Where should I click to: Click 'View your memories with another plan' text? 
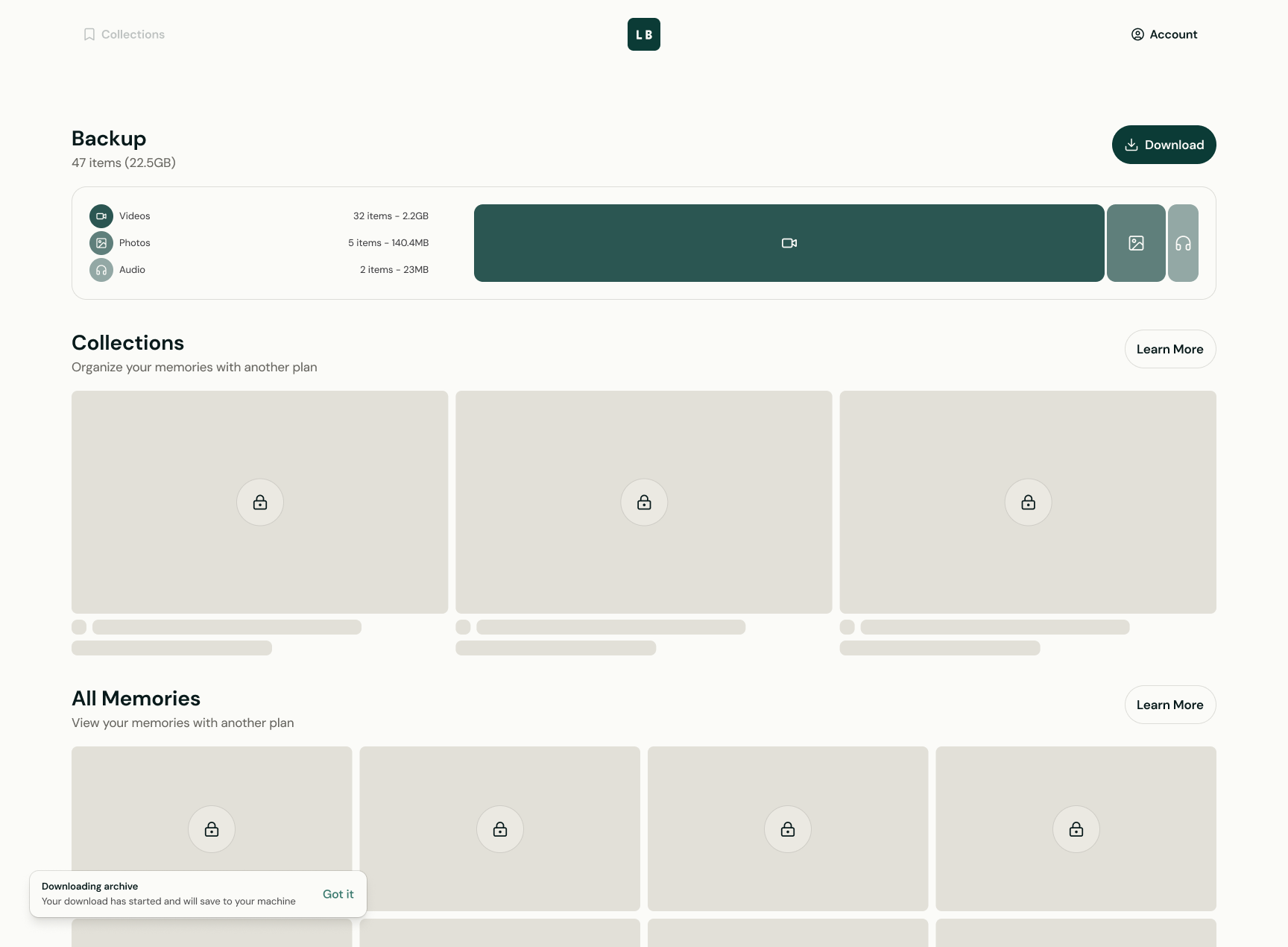click(183, 723)
